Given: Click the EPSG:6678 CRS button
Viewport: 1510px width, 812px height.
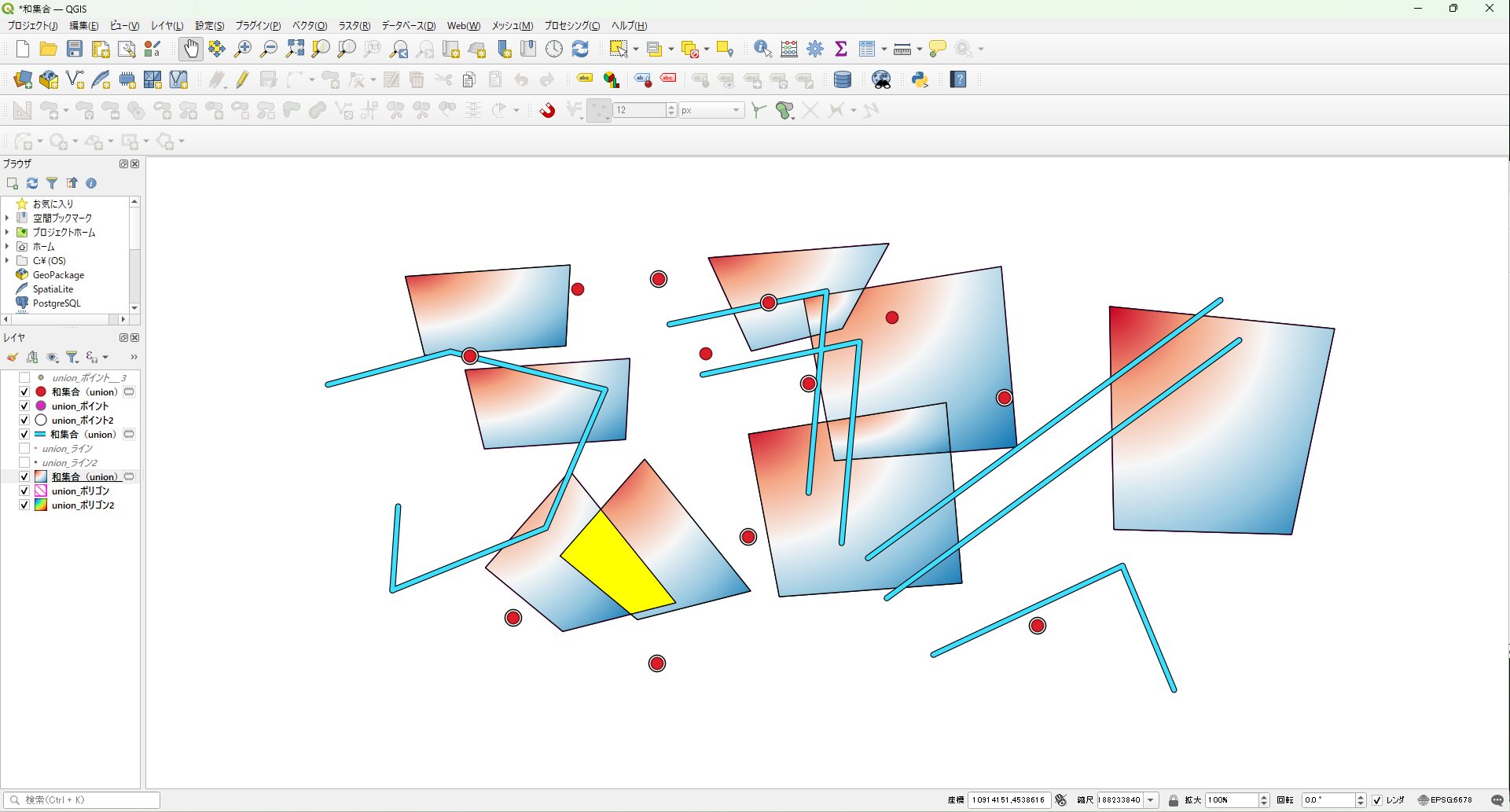Looking at the screenshot, I should tap(1445, 800).
